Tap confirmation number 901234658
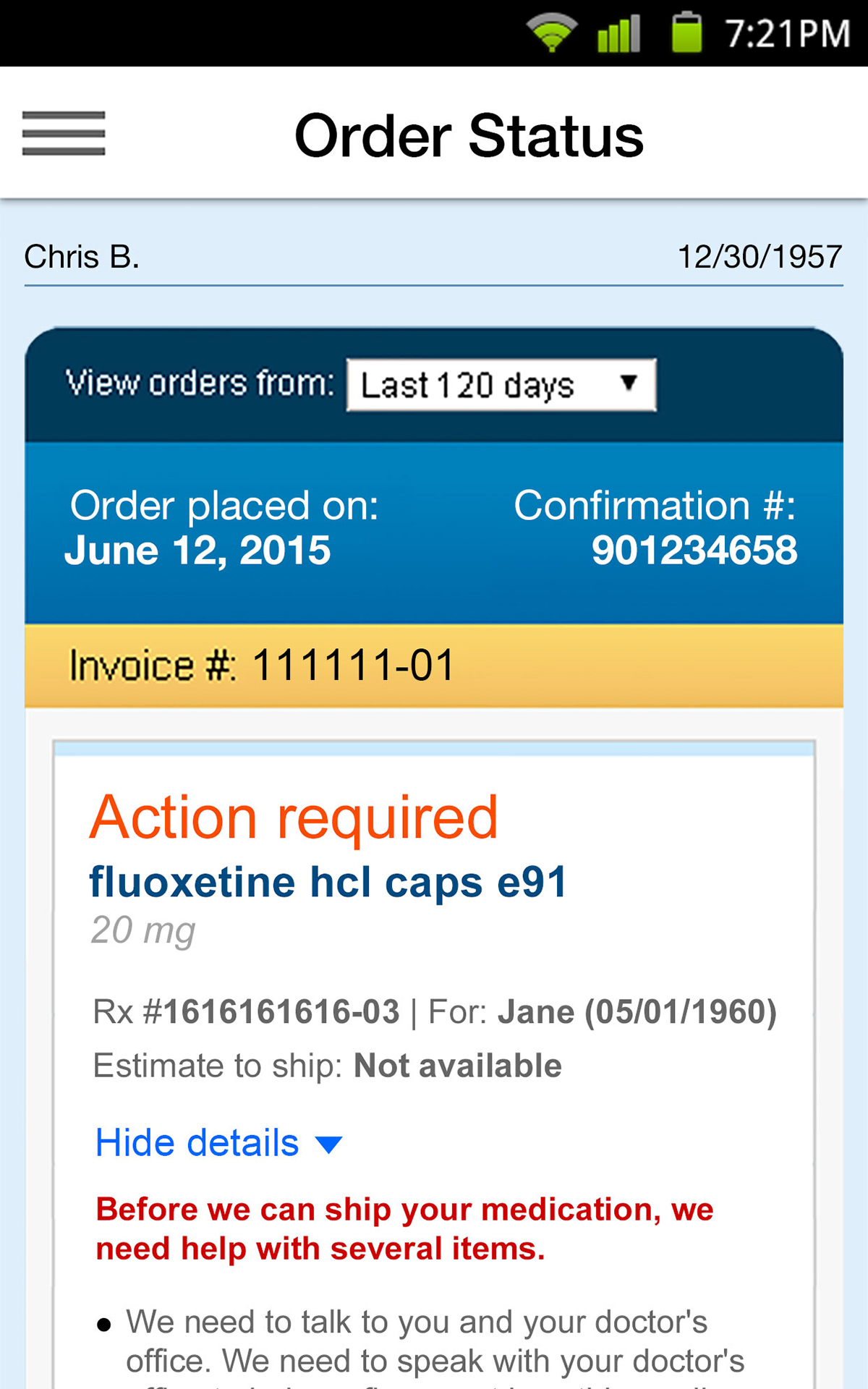 tap(694, 551)
